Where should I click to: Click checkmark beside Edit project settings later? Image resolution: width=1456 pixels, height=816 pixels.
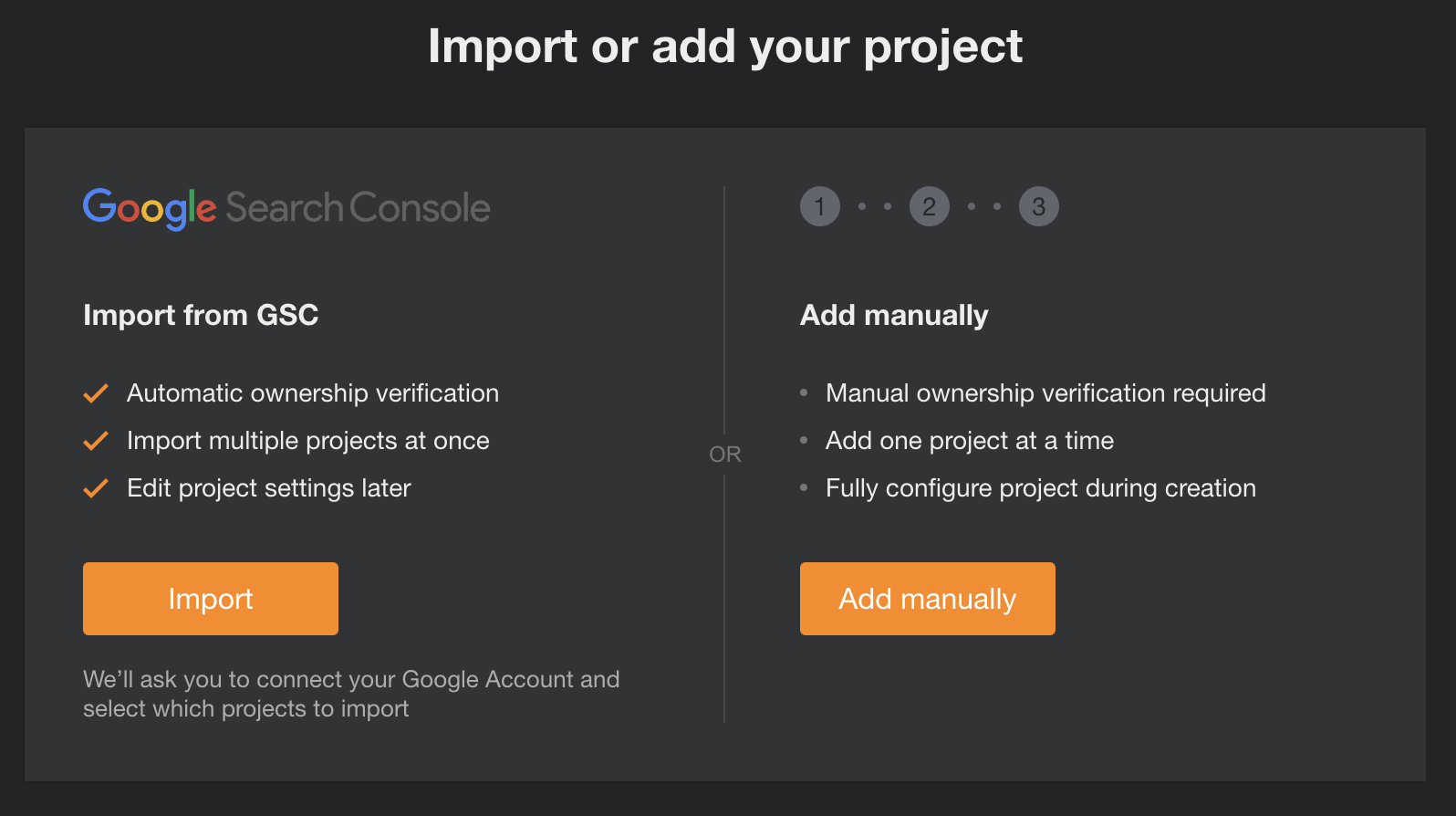coord(96,488)
